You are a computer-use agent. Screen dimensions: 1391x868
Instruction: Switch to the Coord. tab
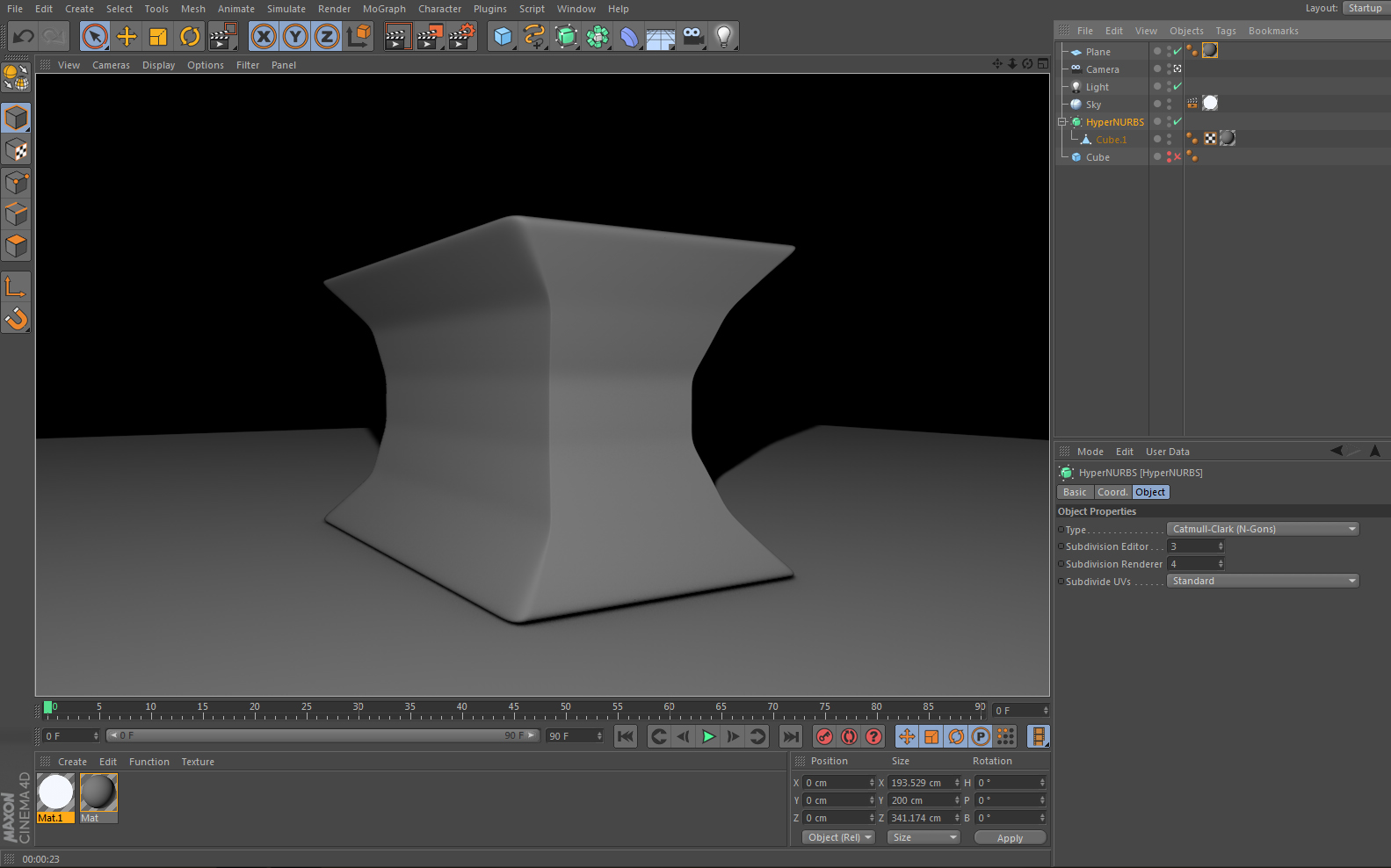(x=1112, y=493)
